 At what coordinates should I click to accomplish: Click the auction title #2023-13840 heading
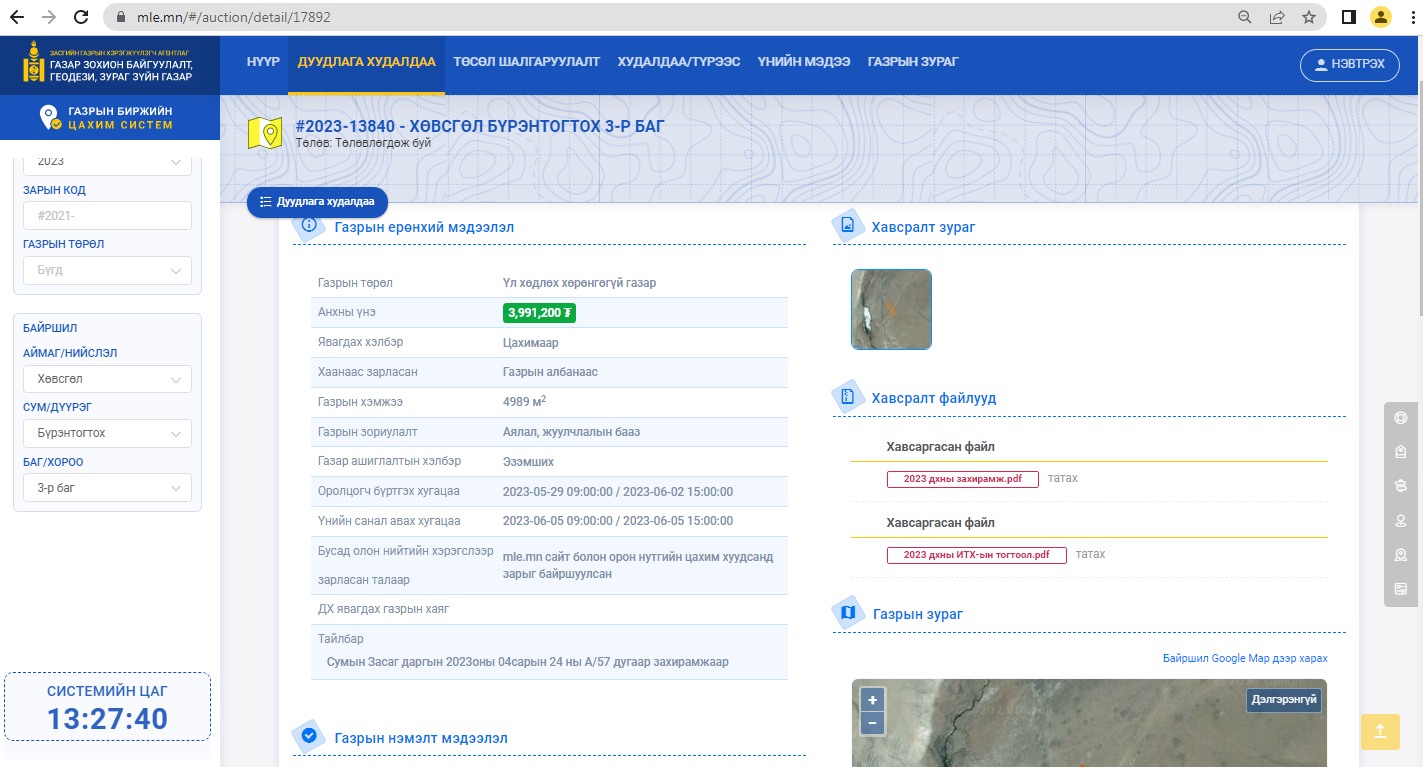[479, 126]
